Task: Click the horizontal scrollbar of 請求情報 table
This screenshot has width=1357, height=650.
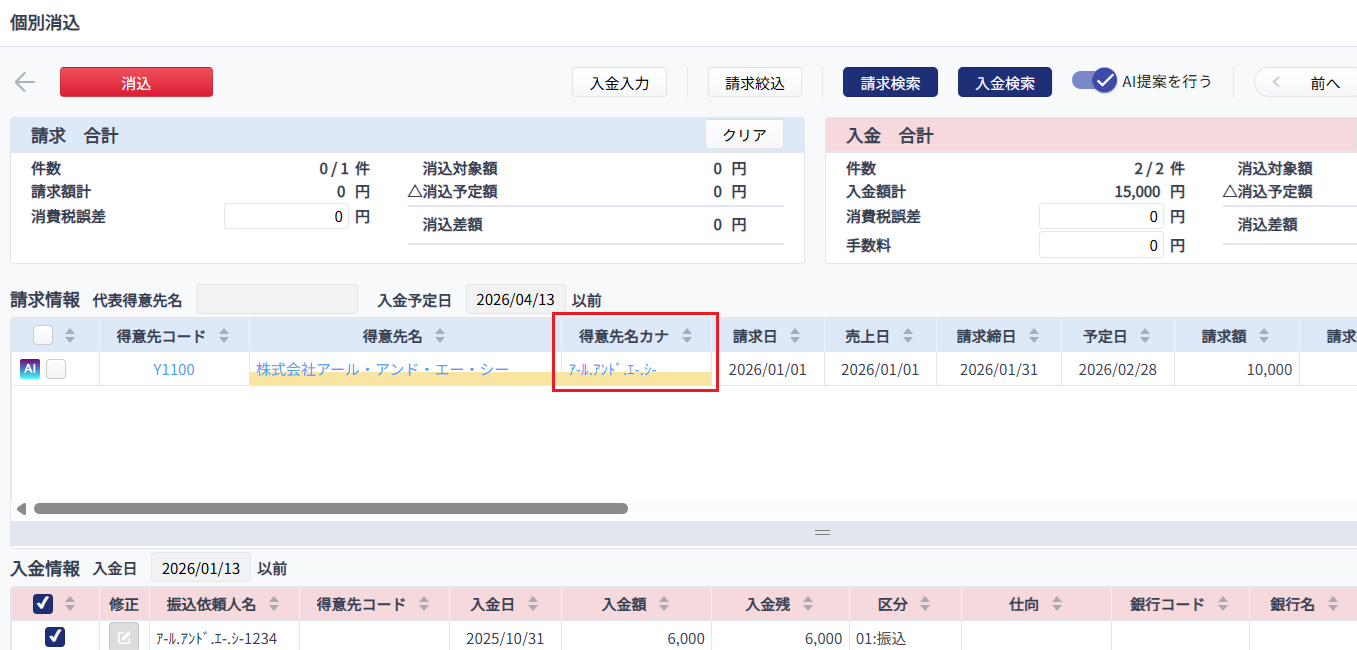Action: tap(330, 508)
